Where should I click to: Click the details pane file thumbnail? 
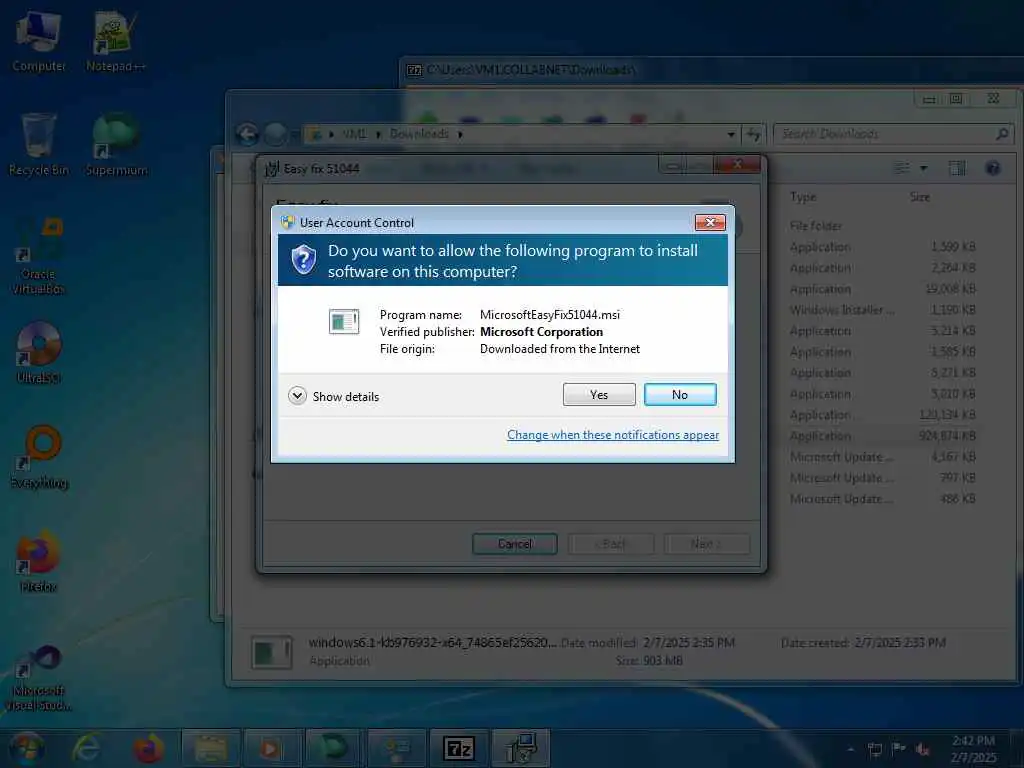point(272,652)
